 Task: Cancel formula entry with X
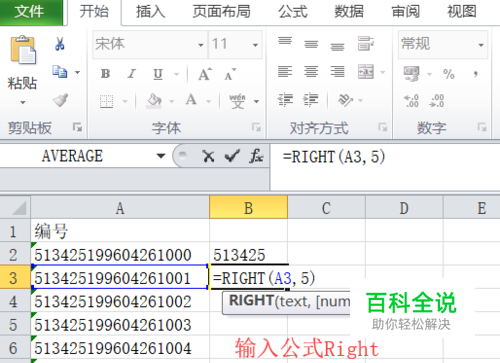click(208, 156)
